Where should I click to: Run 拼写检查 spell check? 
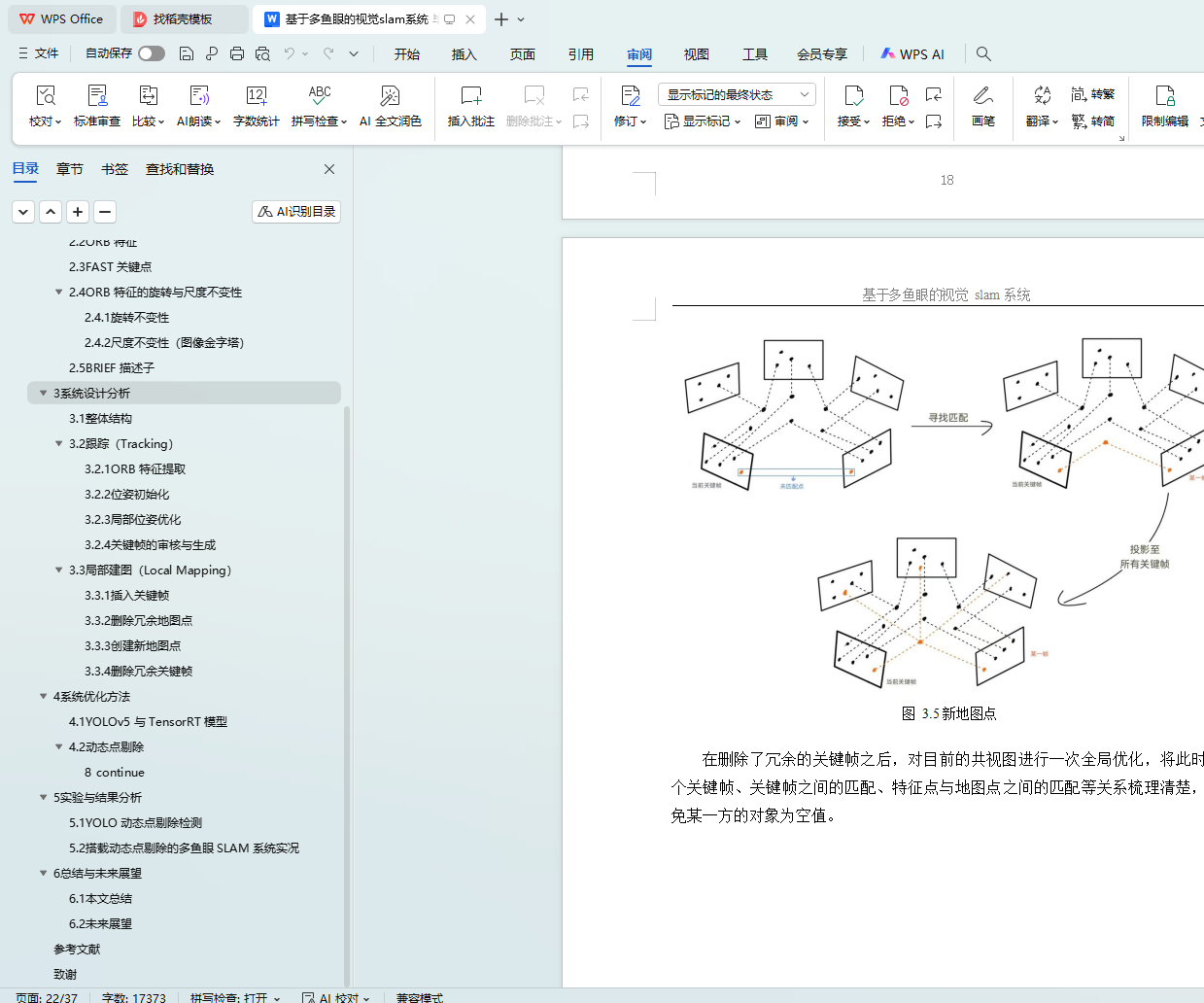[x=319, y=106]
